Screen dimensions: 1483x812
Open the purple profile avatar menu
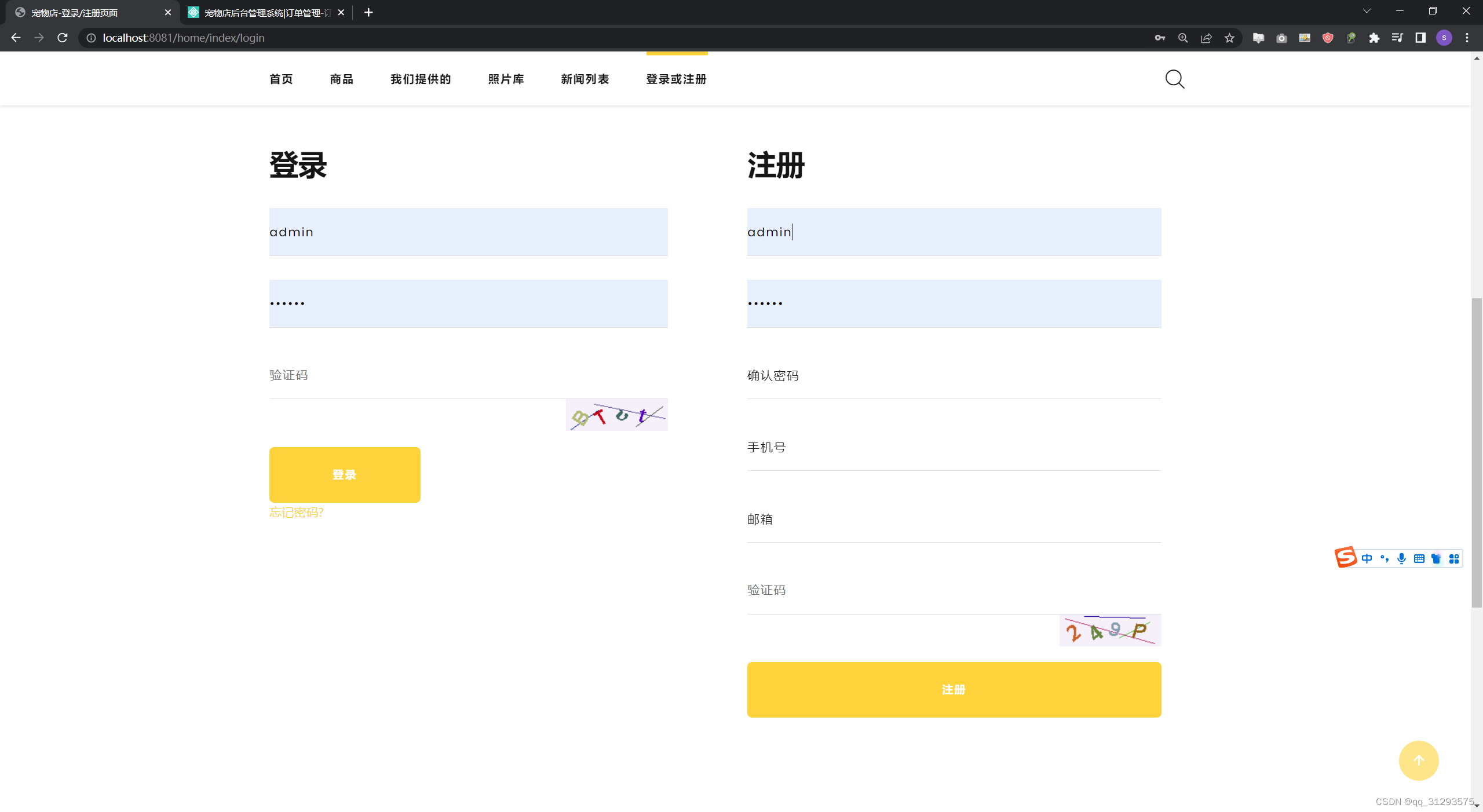click(x=1444, y=38)
